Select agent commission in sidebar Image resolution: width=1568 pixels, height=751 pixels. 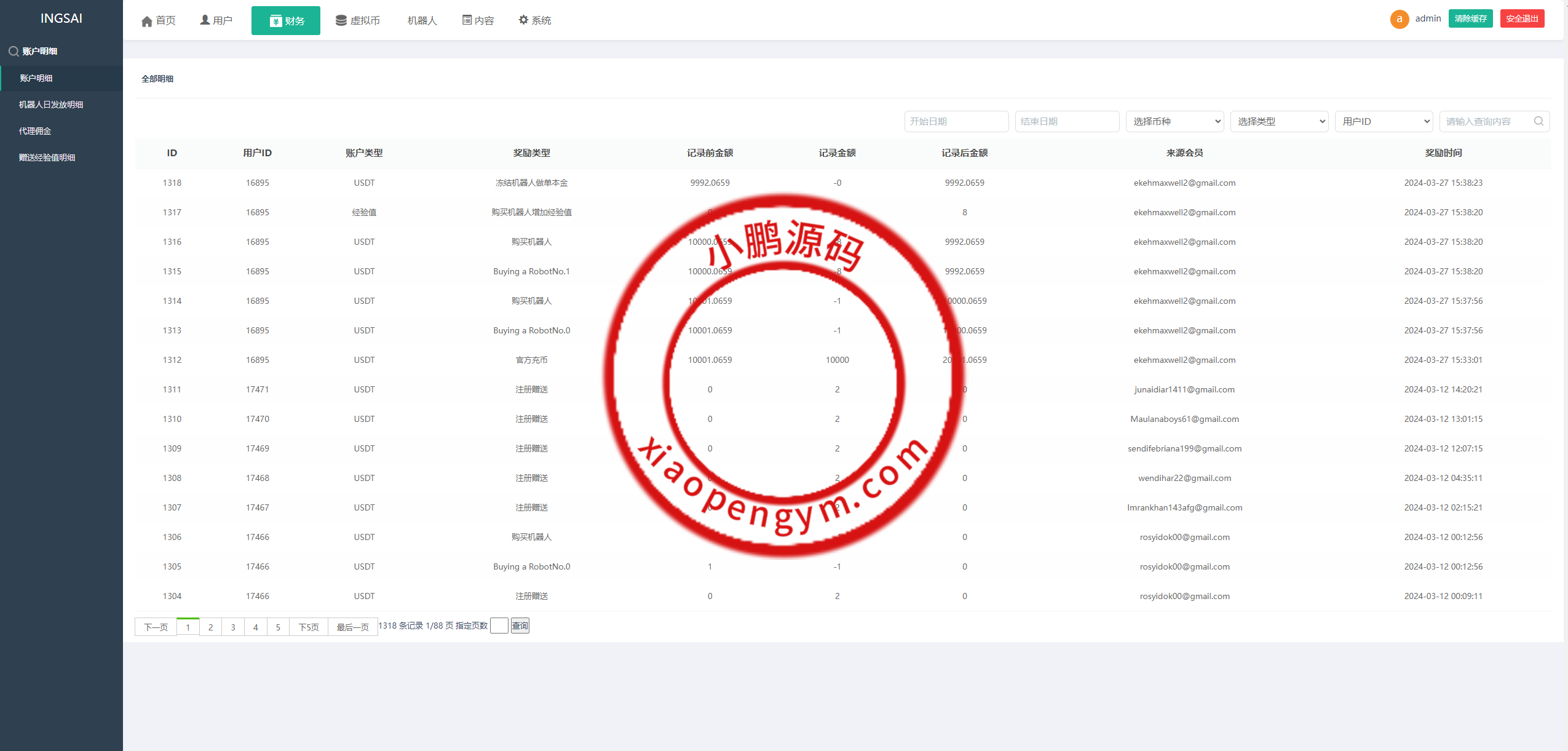click(x=35, y=131)
